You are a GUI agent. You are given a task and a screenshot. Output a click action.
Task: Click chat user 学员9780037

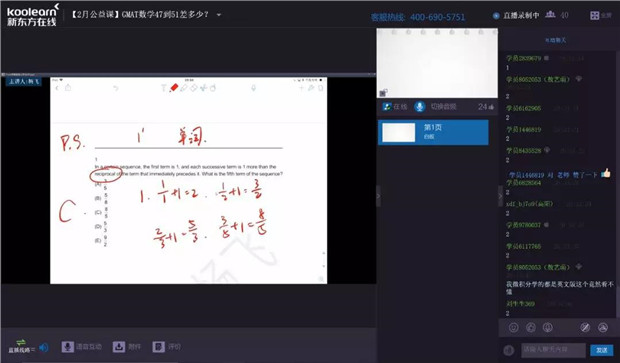pyautogui.click(x=524, y=225)
